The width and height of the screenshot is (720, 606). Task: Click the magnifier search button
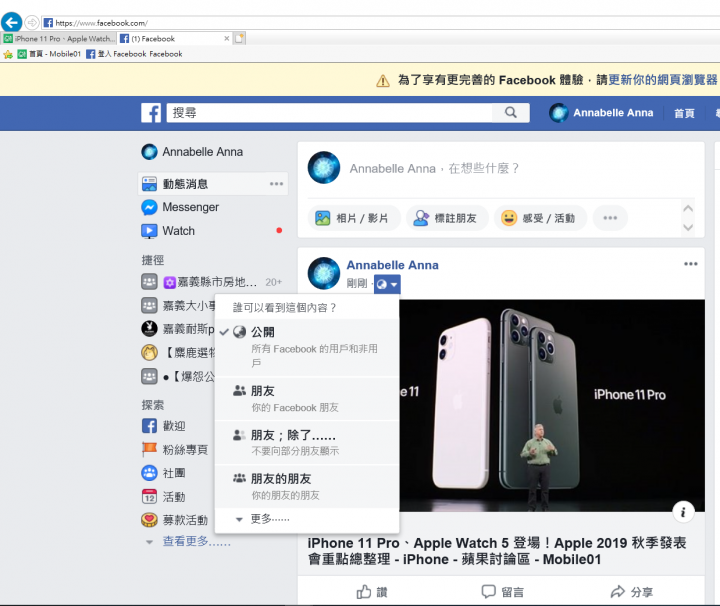pos(511,113)
